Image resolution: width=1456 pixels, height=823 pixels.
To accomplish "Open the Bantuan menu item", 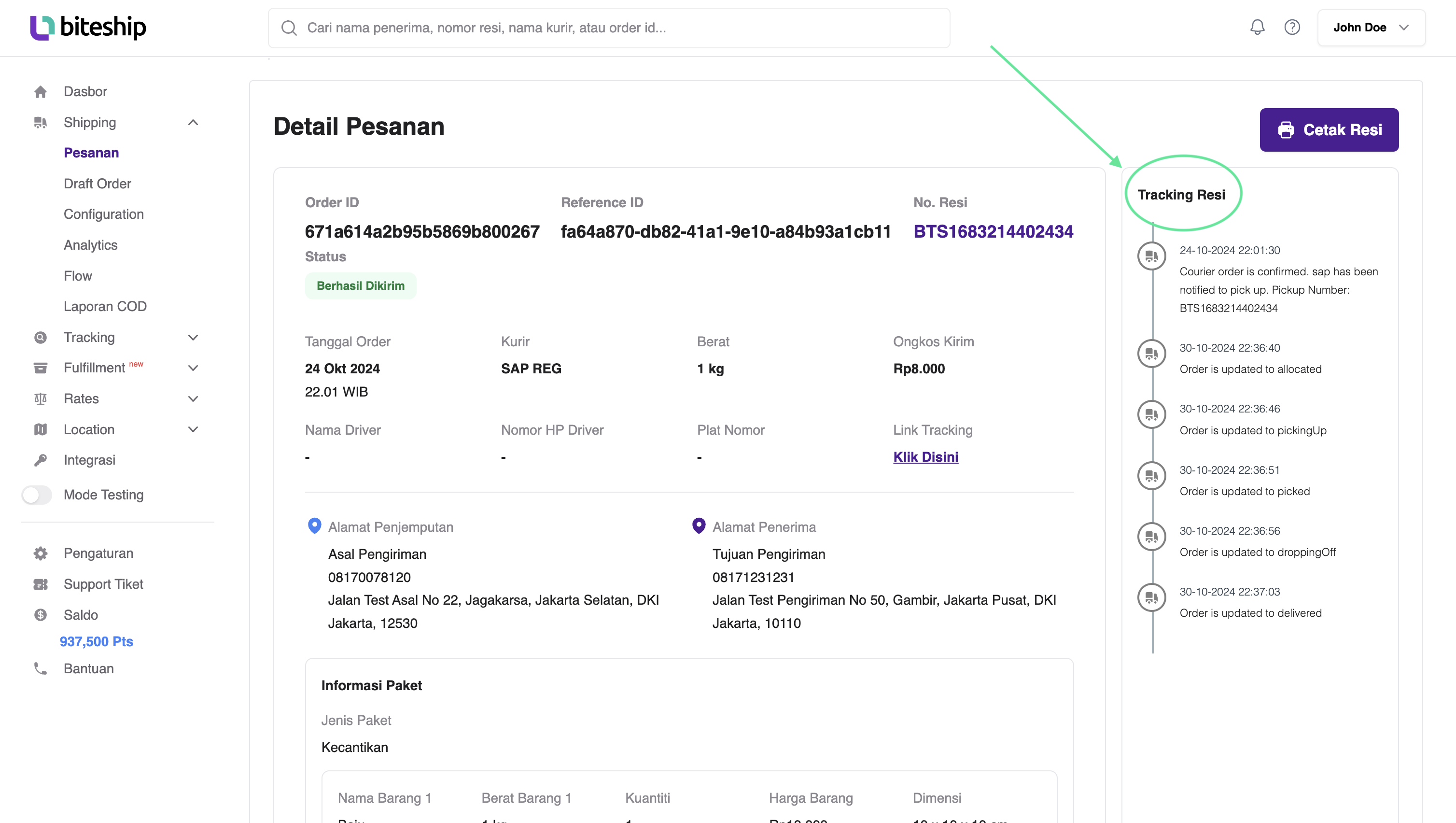I will 89,668.
